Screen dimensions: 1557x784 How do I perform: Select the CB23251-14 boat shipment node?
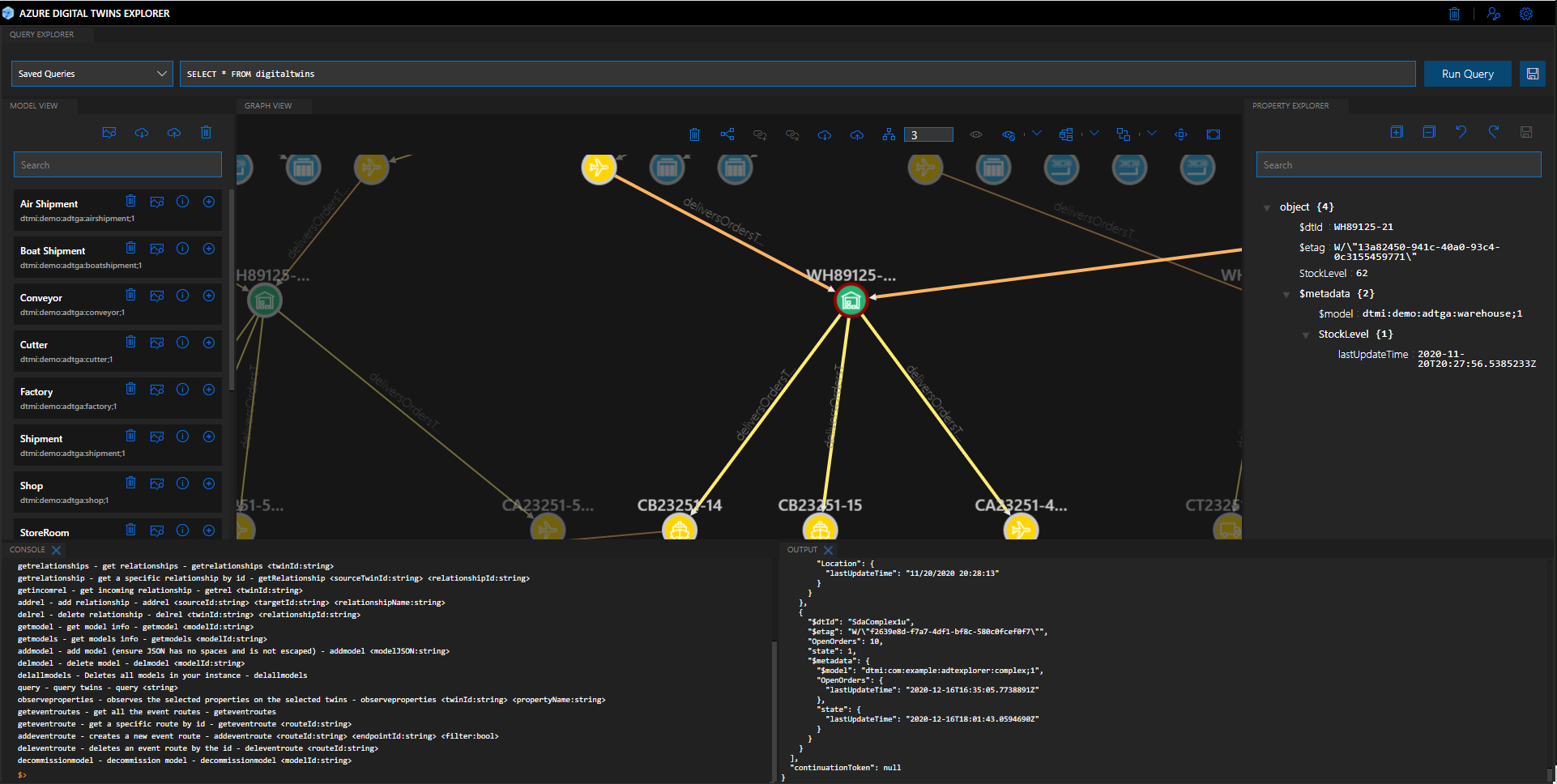point(680,530)
